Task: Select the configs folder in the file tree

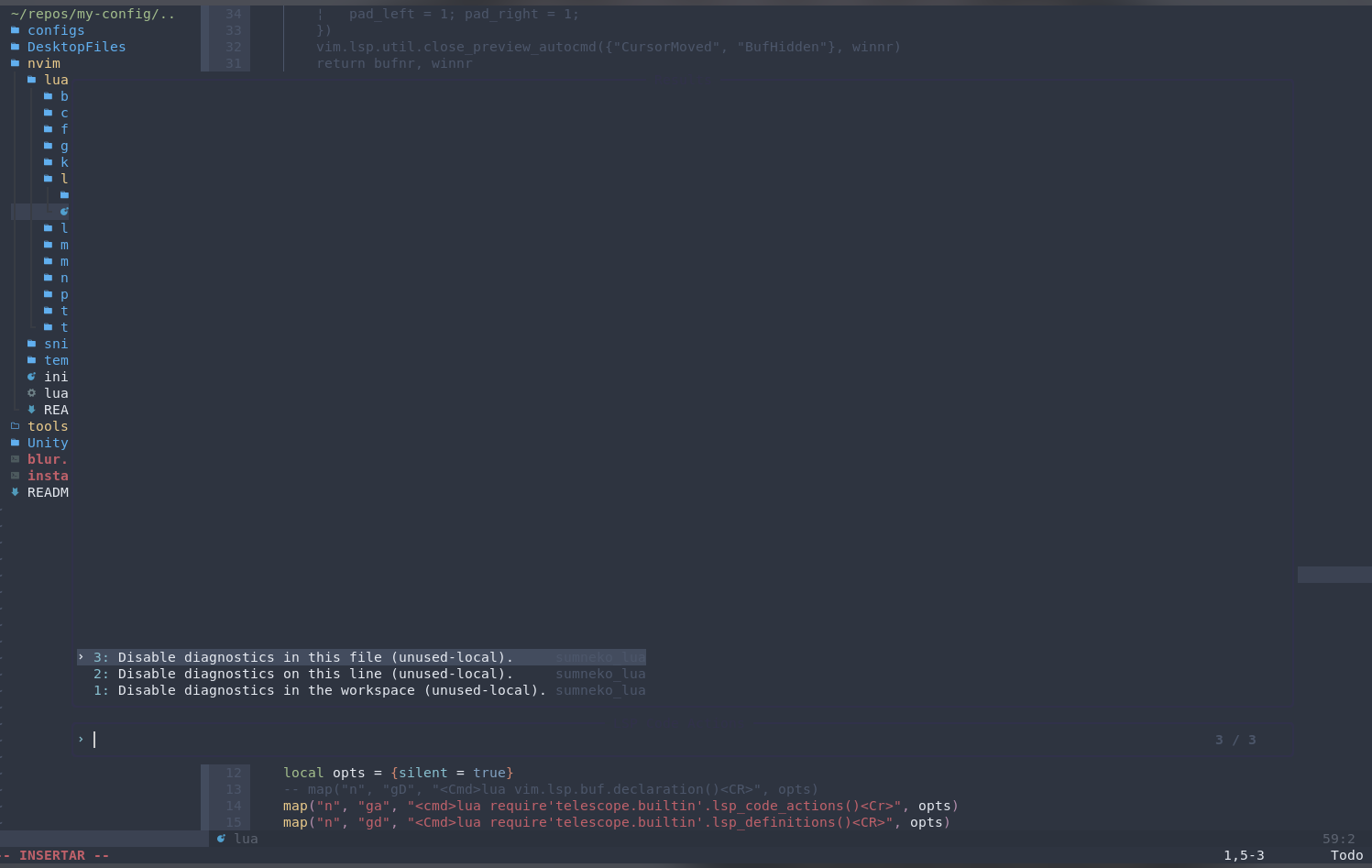Action: pos(56,29)
